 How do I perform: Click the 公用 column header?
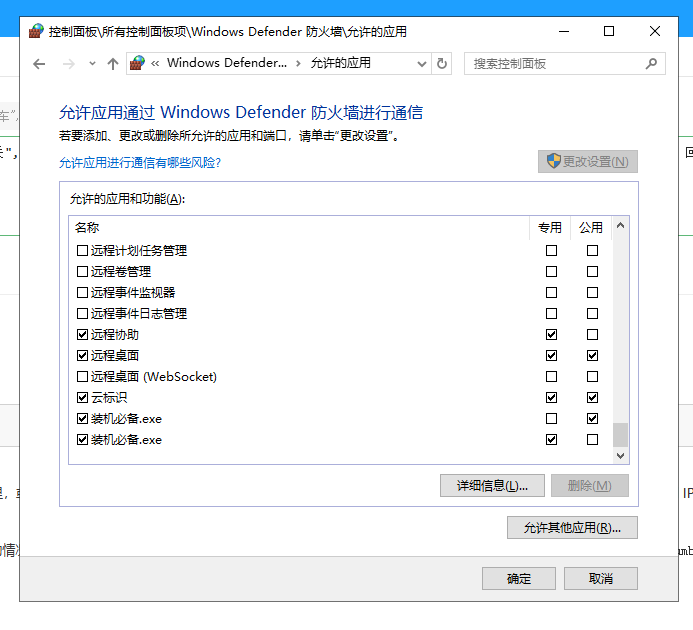click(x=591, y=228)
